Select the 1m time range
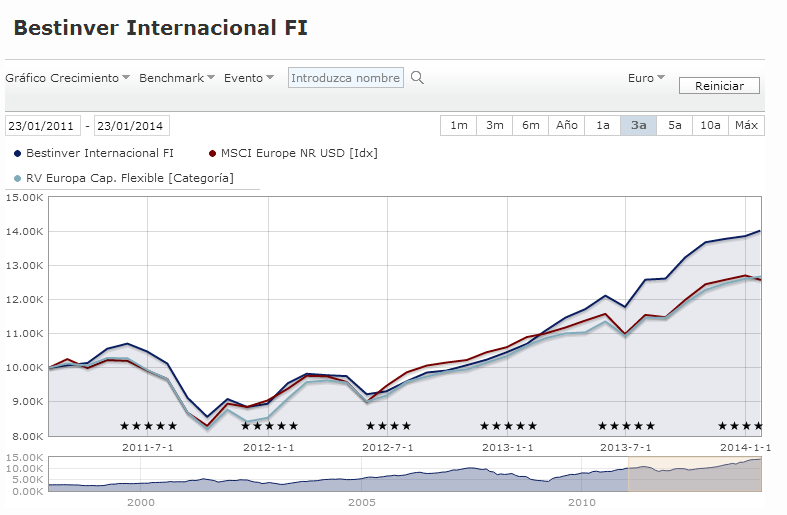The width and height of the screenshot is (787, 515). tap(458, 125)
